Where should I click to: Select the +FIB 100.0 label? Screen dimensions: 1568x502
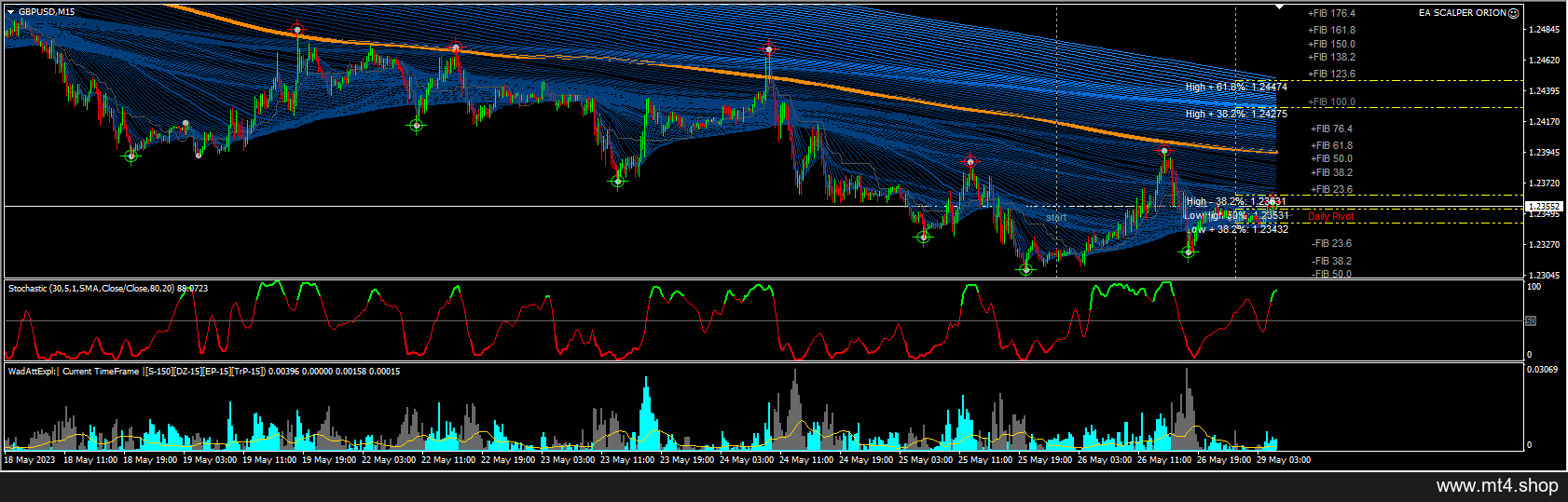[1331, 102]
